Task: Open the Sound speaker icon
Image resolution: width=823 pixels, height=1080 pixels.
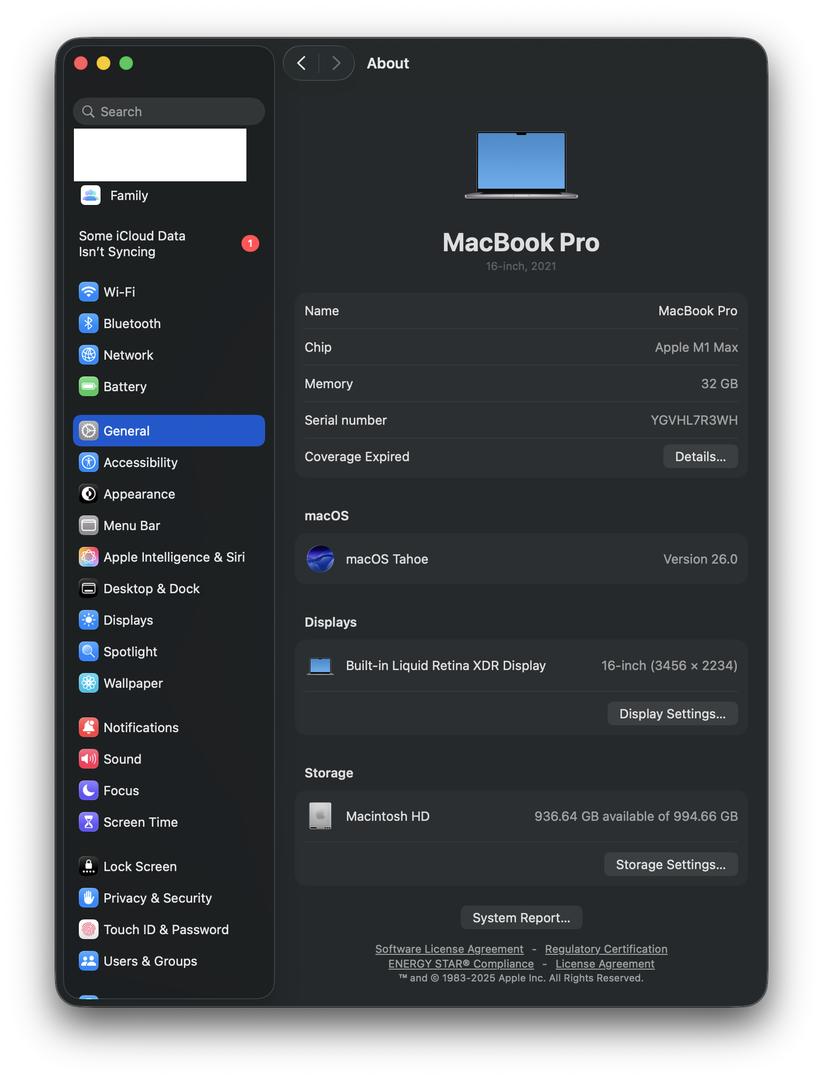Action: coord(88,760)
